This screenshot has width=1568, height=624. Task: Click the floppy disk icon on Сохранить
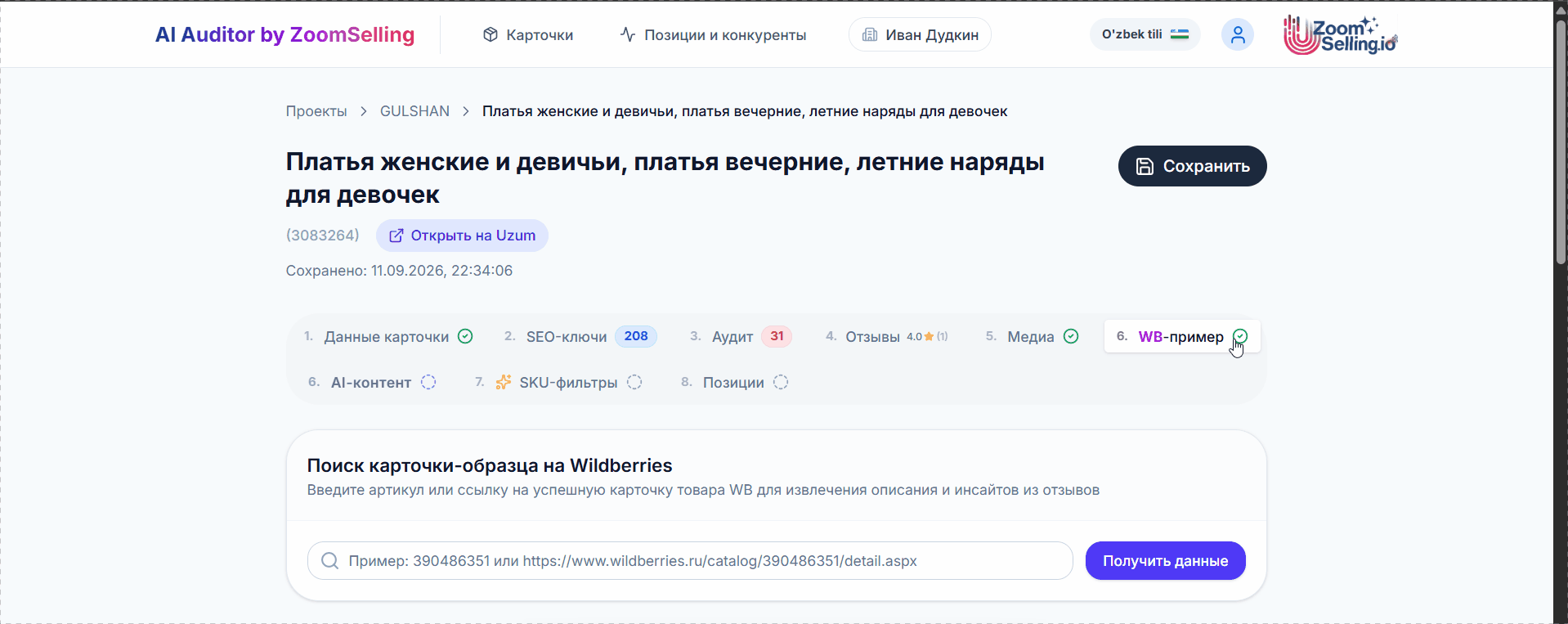click(x=1145, y=166)
